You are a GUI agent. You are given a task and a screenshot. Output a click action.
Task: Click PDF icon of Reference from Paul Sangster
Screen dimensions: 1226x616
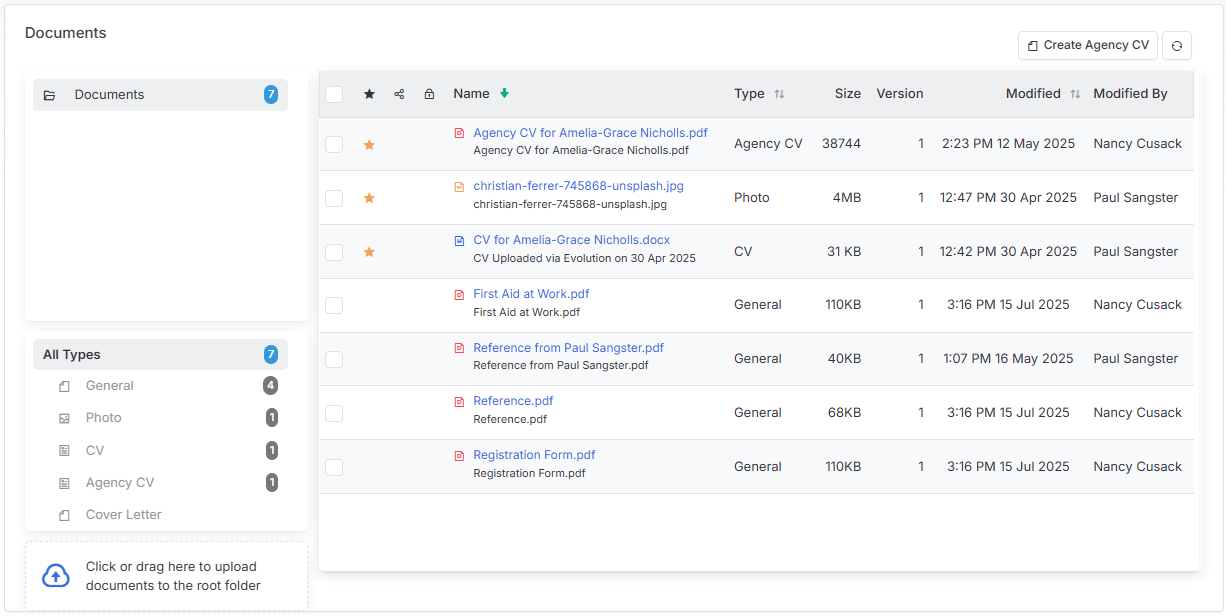(x=459, y=348)
